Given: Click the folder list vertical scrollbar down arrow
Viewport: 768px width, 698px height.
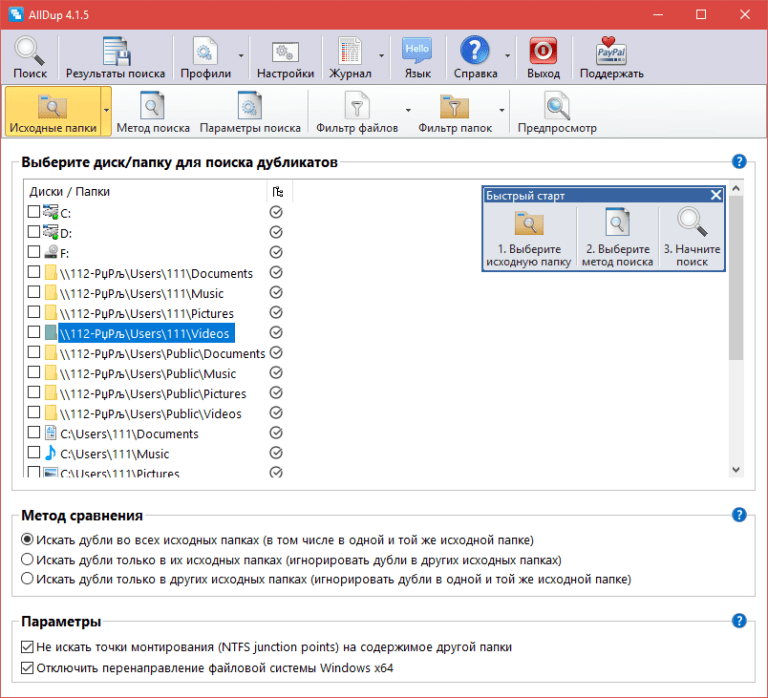Looking at the screenshot, I should pyautogui.click(x=736, y=469).
